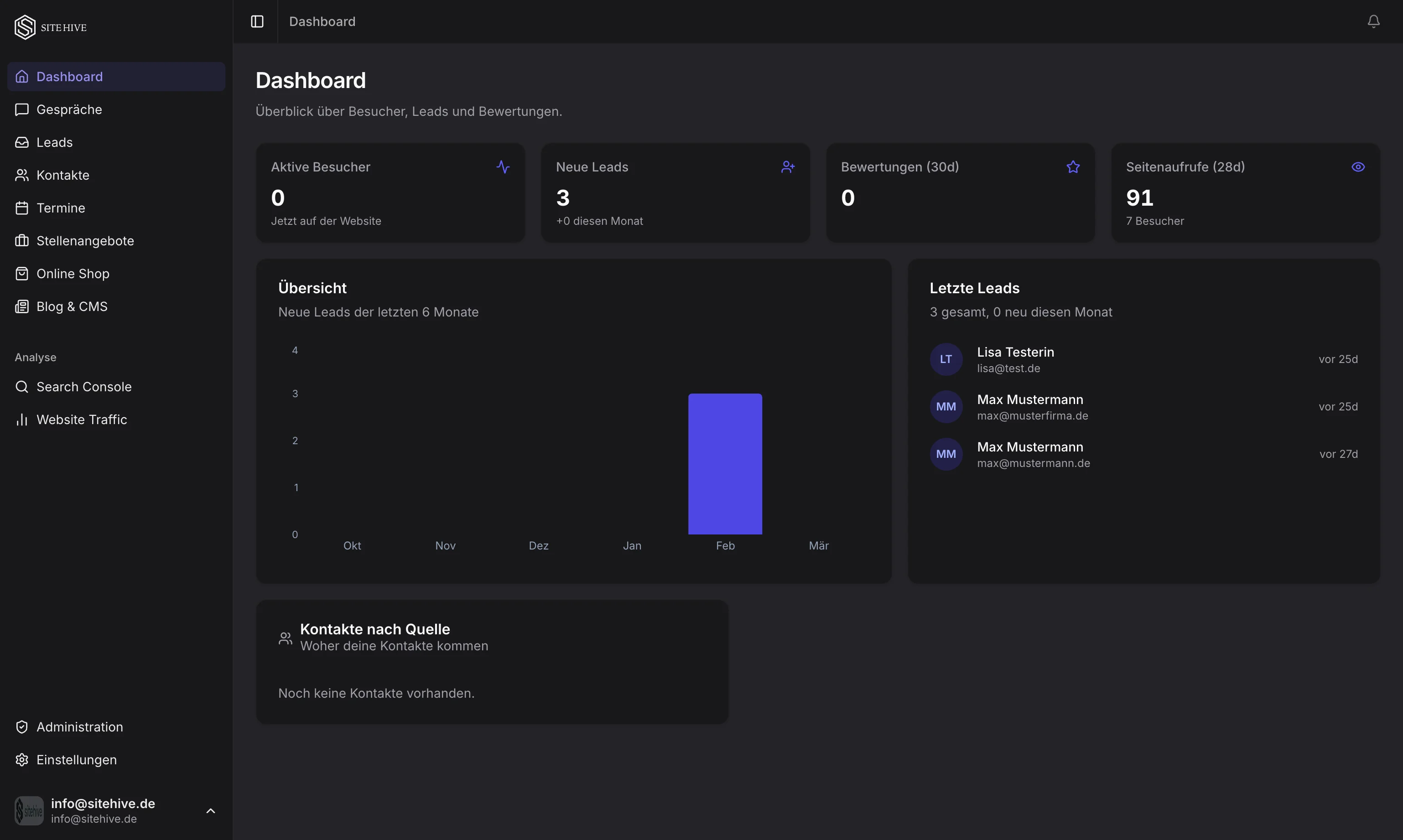Open the Online Shop bag icon
Image resolution: width=1403 pixels, height=840 pixels.
point(21,274)
